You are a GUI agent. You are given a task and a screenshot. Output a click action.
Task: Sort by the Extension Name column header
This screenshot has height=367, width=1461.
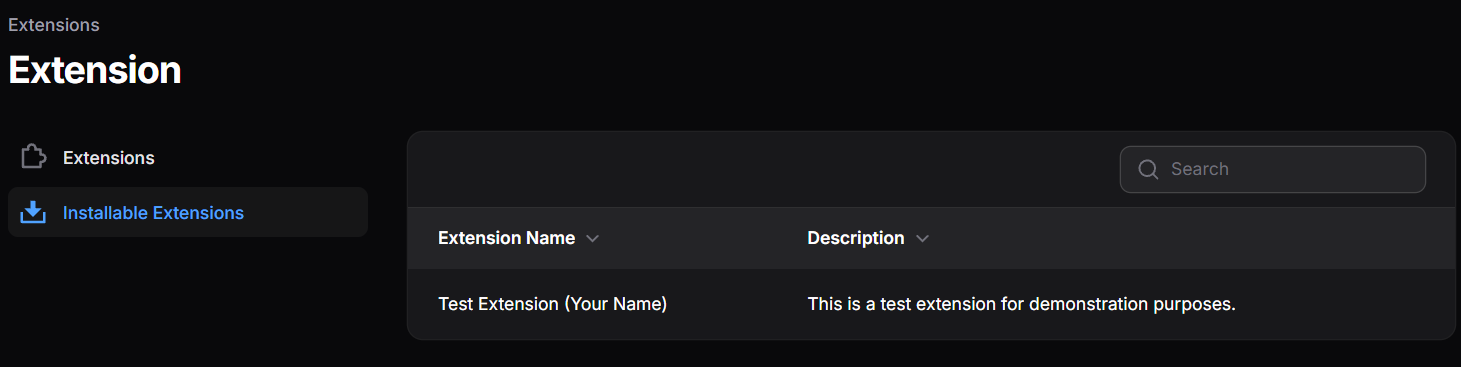[x=506, y=238]
